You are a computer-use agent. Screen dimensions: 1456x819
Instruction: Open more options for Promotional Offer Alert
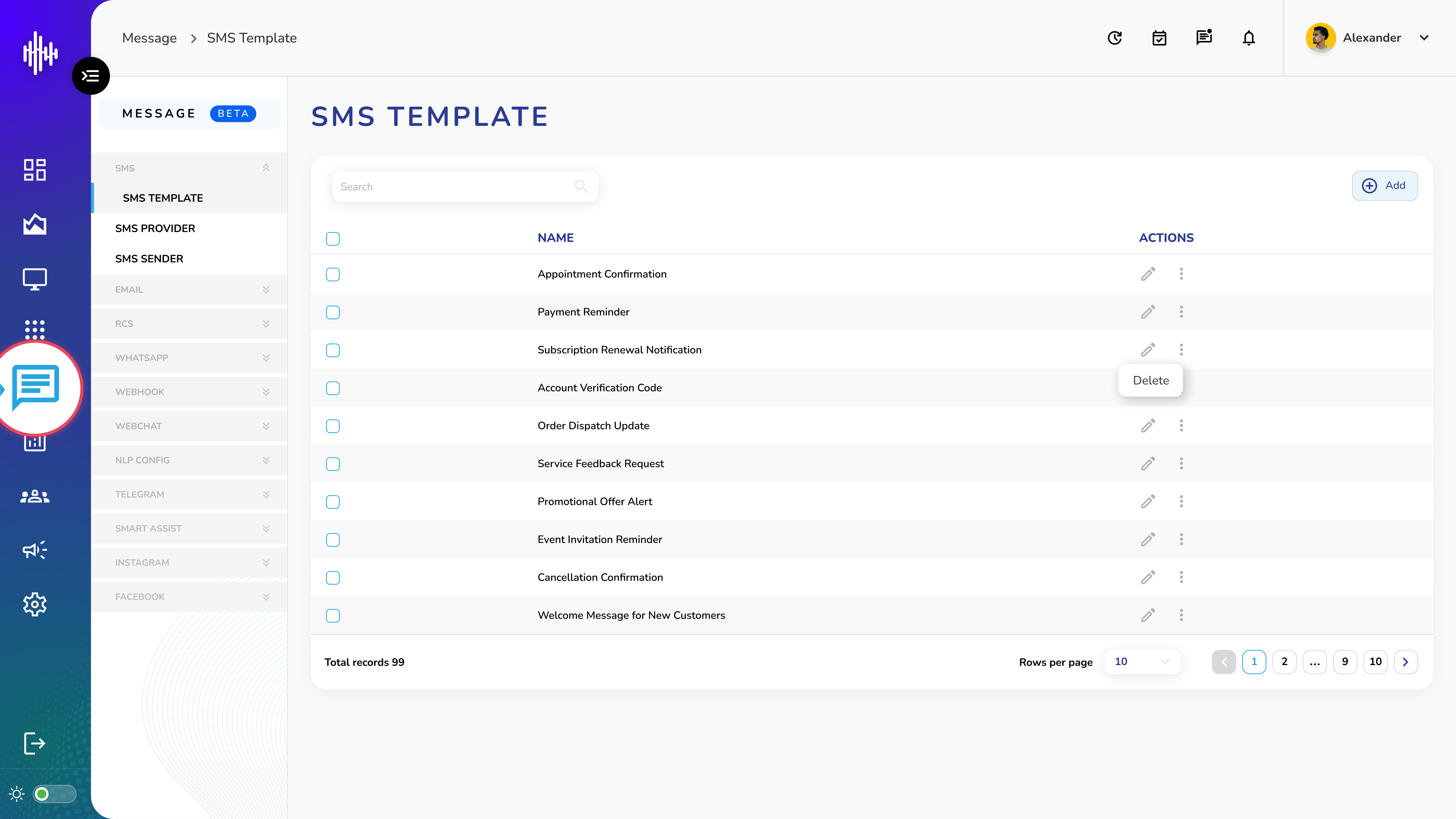(1181, 501)
